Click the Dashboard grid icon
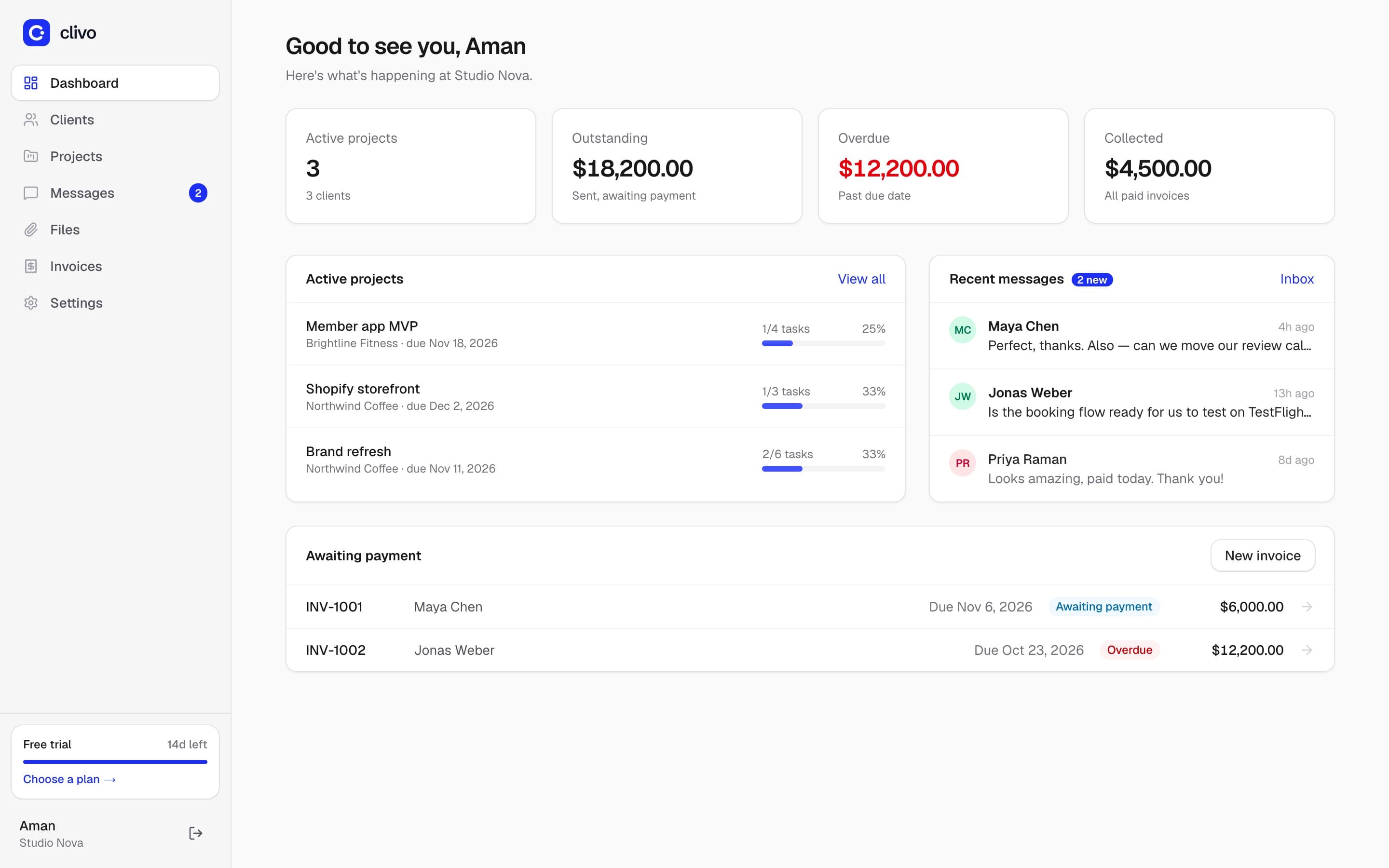This screenshot has height=868, width=1389. pos(31,83)
